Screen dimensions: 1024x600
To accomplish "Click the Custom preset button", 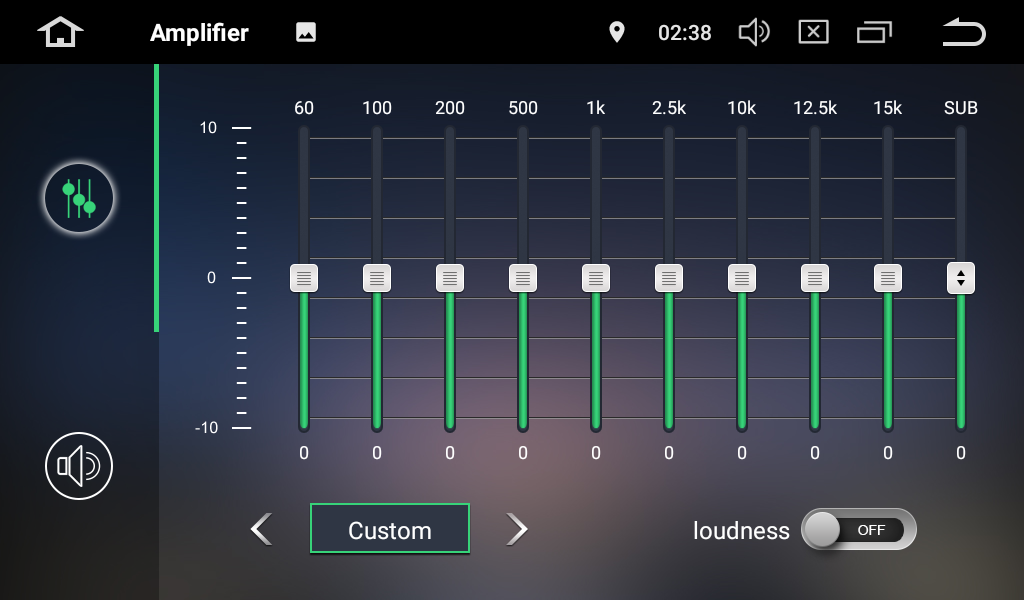I will click(389, 529).
